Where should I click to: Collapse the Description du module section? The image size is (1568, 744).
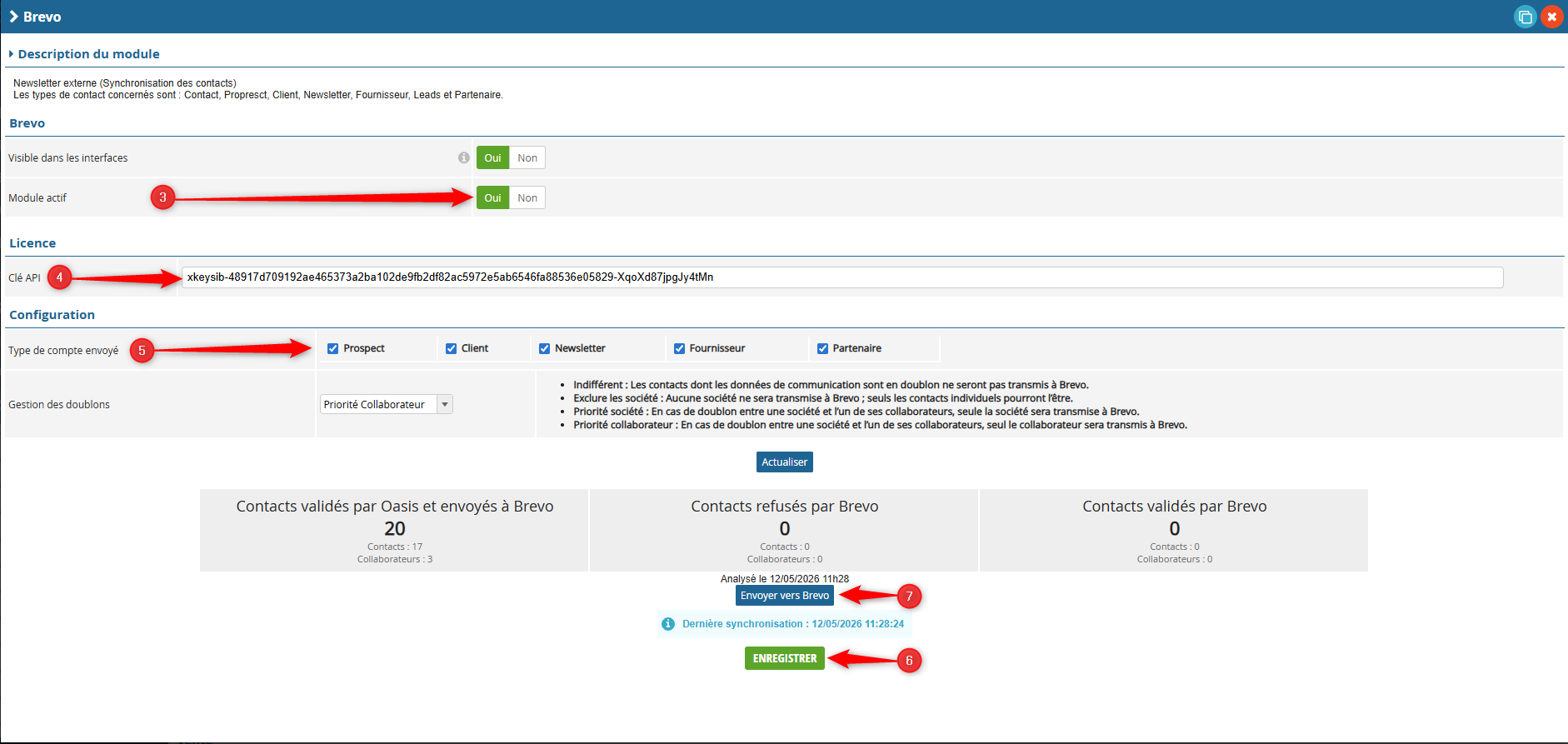click(x=11, y=54)
